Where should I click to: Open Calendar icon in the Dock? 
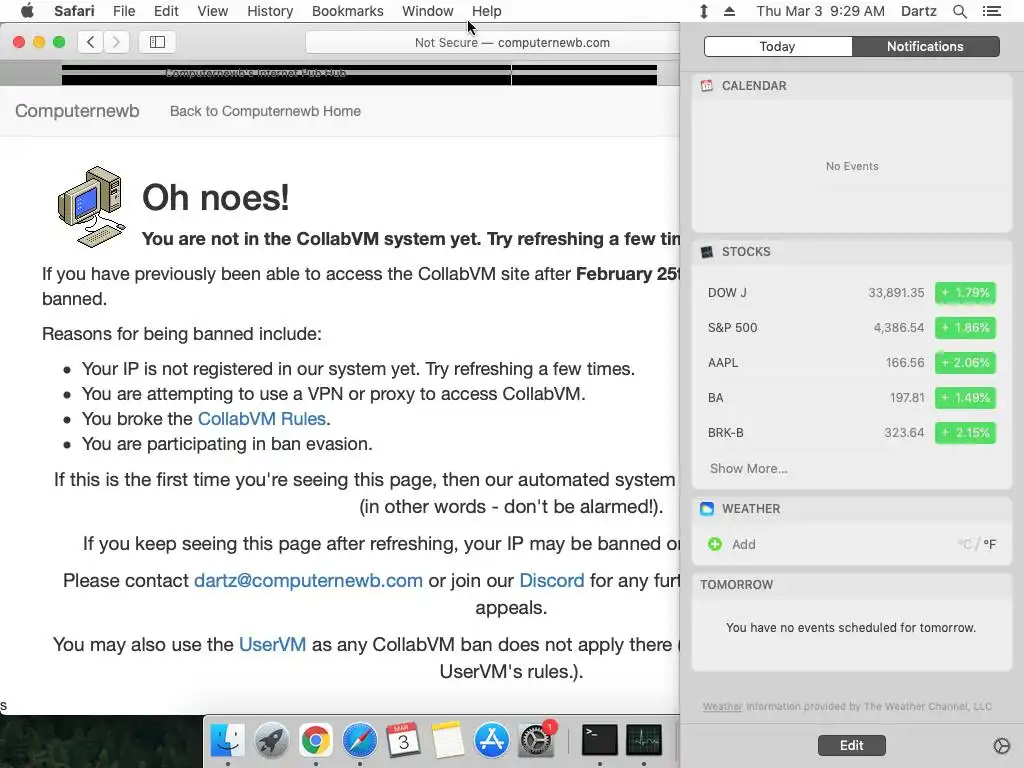coord(404,740)
